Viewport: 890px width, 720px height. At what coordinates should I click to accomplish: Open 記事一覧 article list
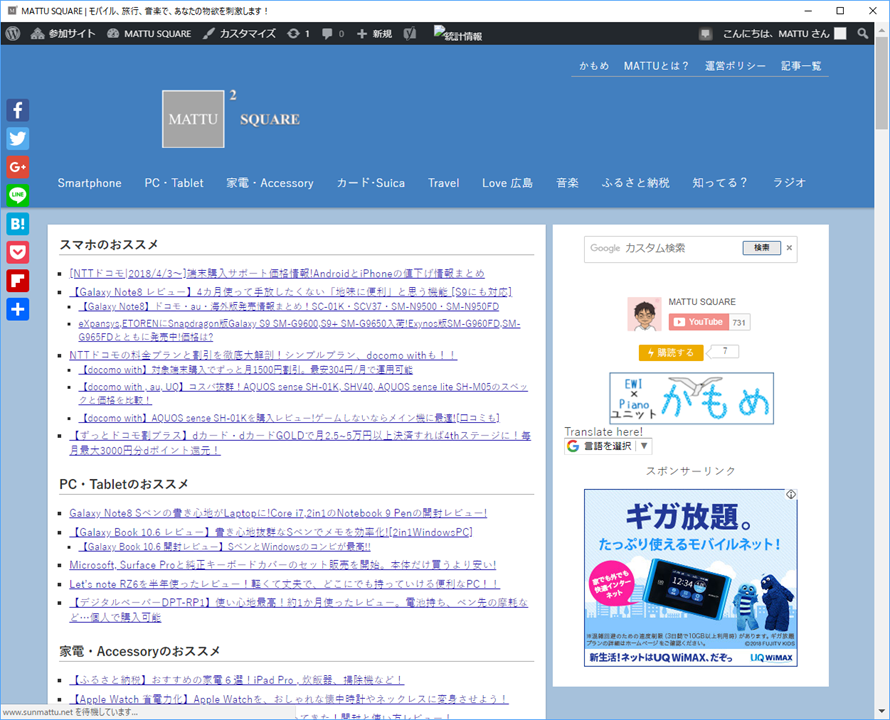pos(801,66)
